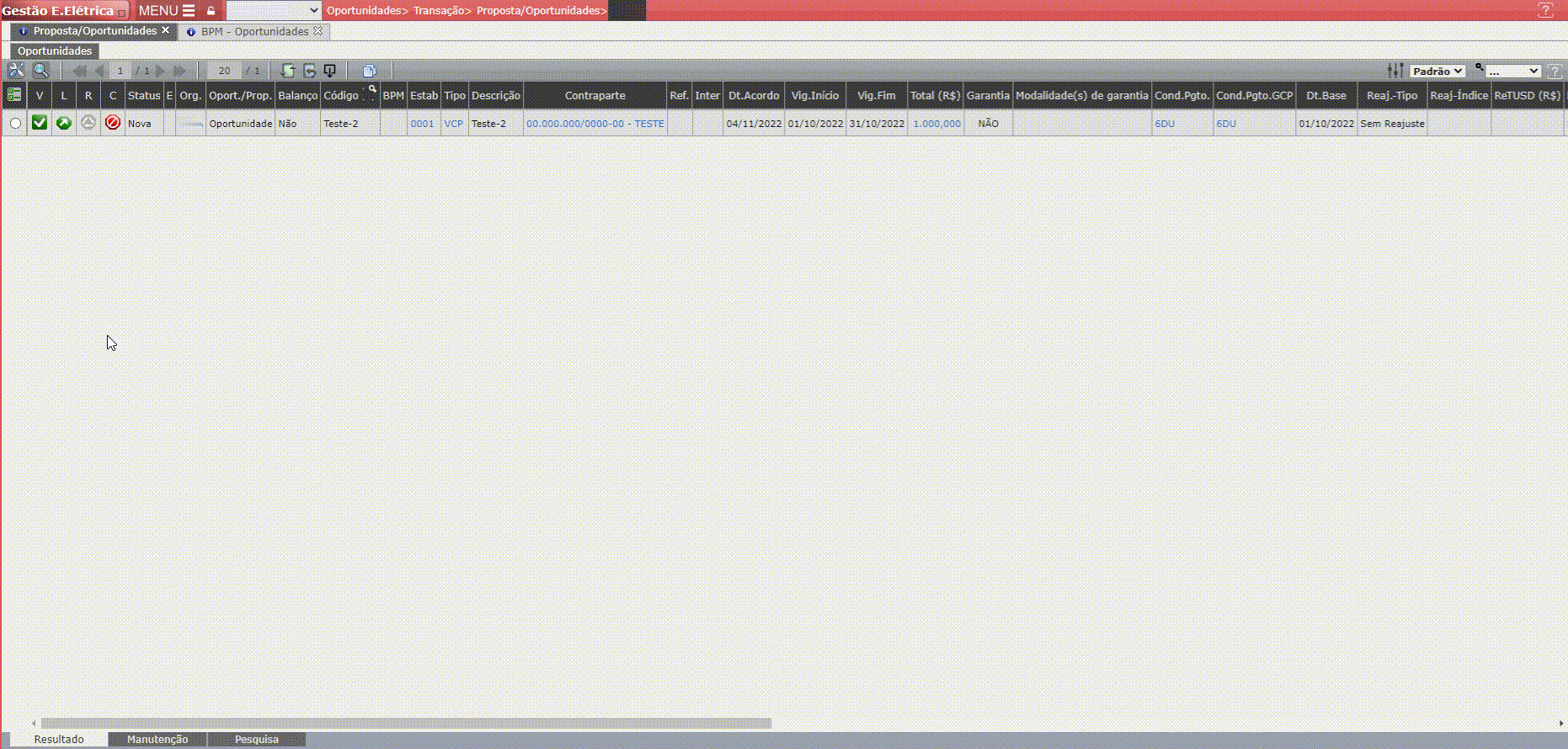Screen dimensions: 1568x749
Task: Open the column settings sliders icon
Action: tap(1395, 71)
